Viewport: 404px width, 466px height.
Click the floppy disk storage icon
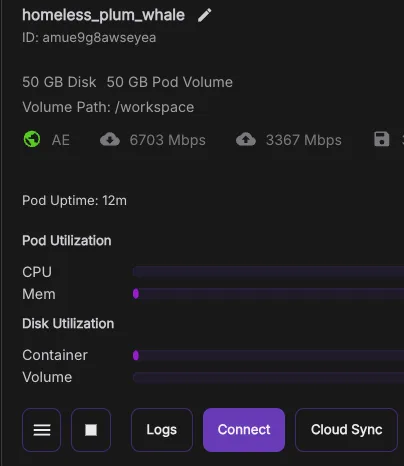[x=382, y=139]
